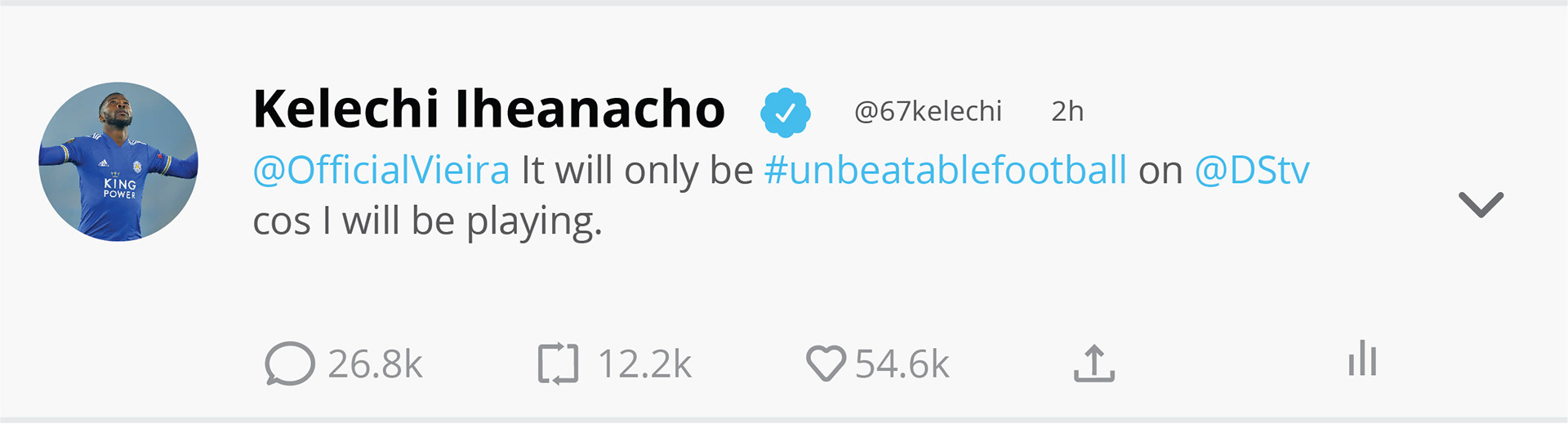1568x424 pixels.
Task: Click the share upload arrow icon
Action: pos(1094,364)
